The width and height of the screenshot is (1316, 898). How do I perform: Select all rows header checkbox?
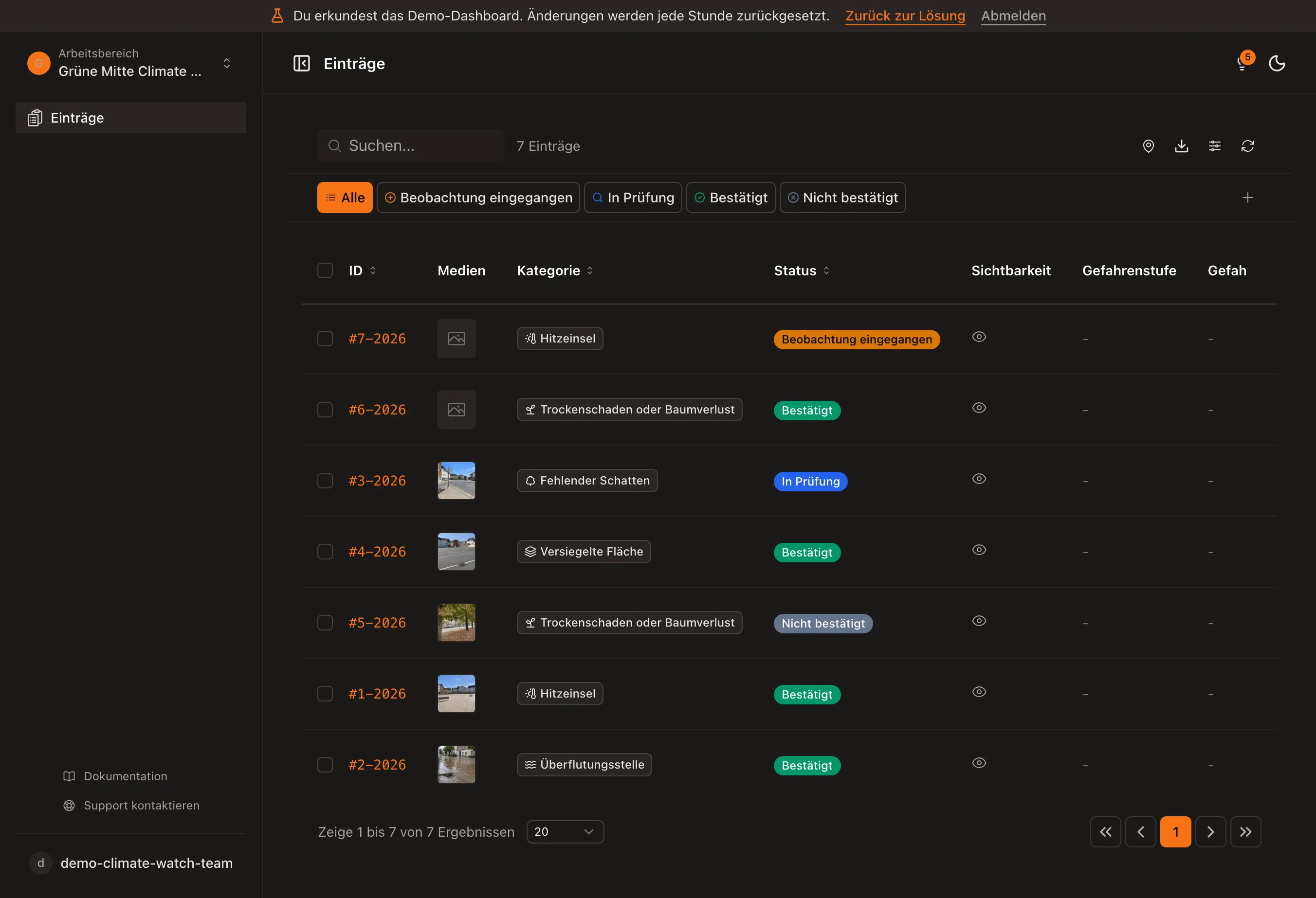tap(325, 270)
